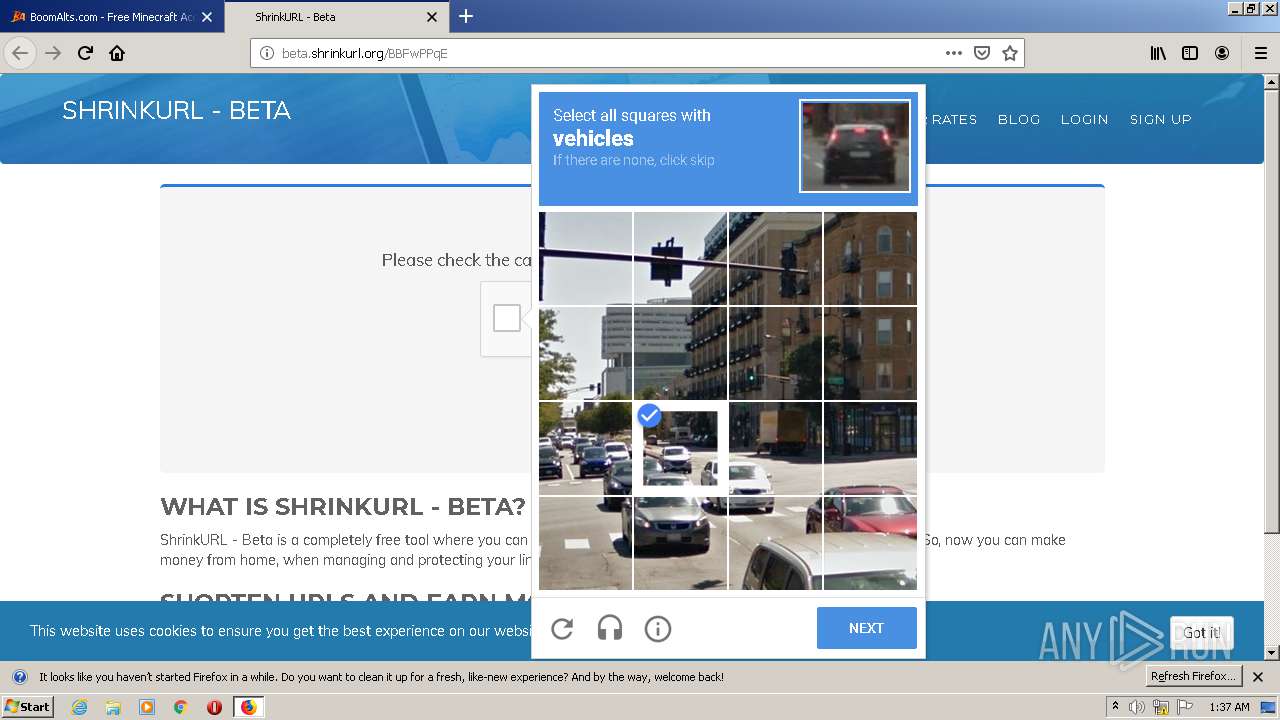1280x720 pixels.
Task: Close the ShrinkURL - Beta tab
Action: (432, 17)
